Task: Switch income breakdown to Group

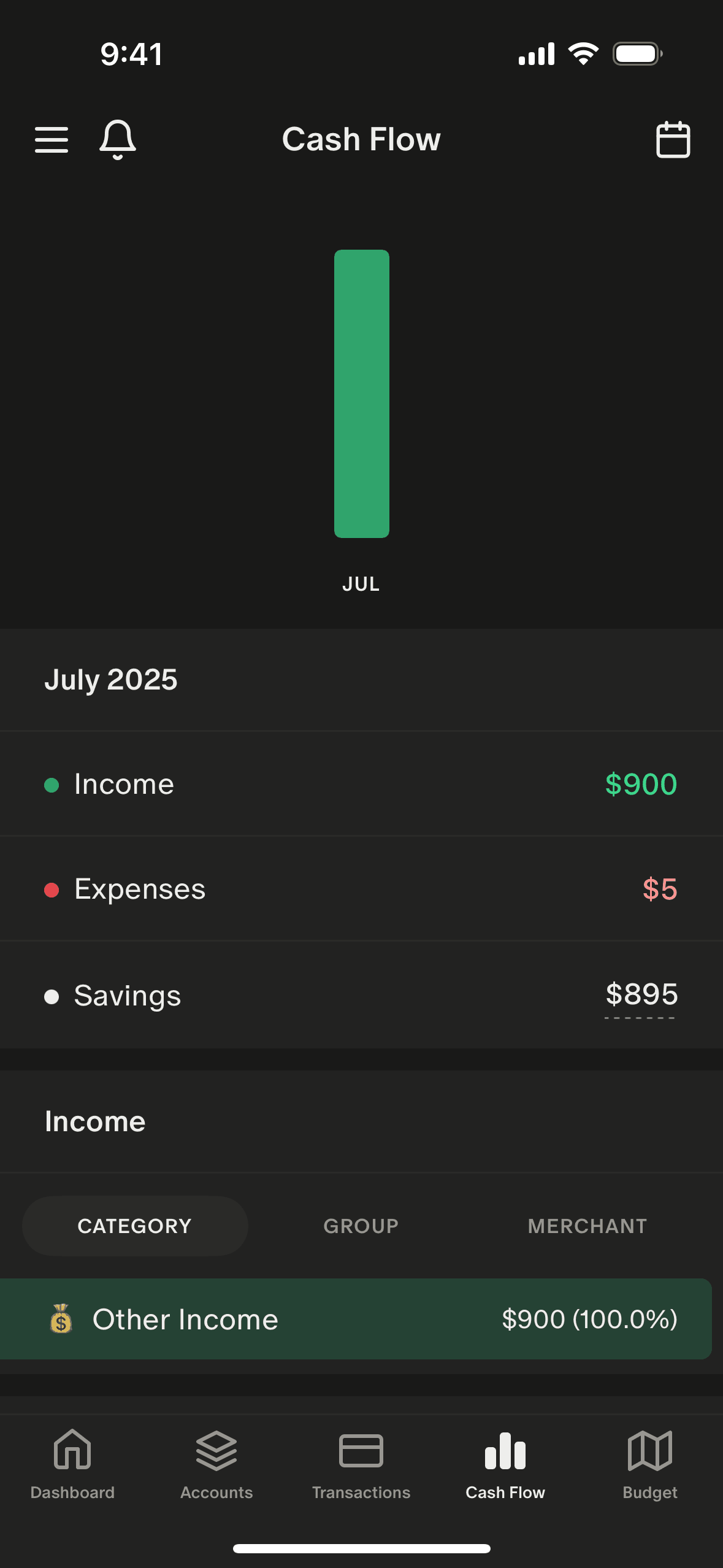Action: [x=361, y=1226]
